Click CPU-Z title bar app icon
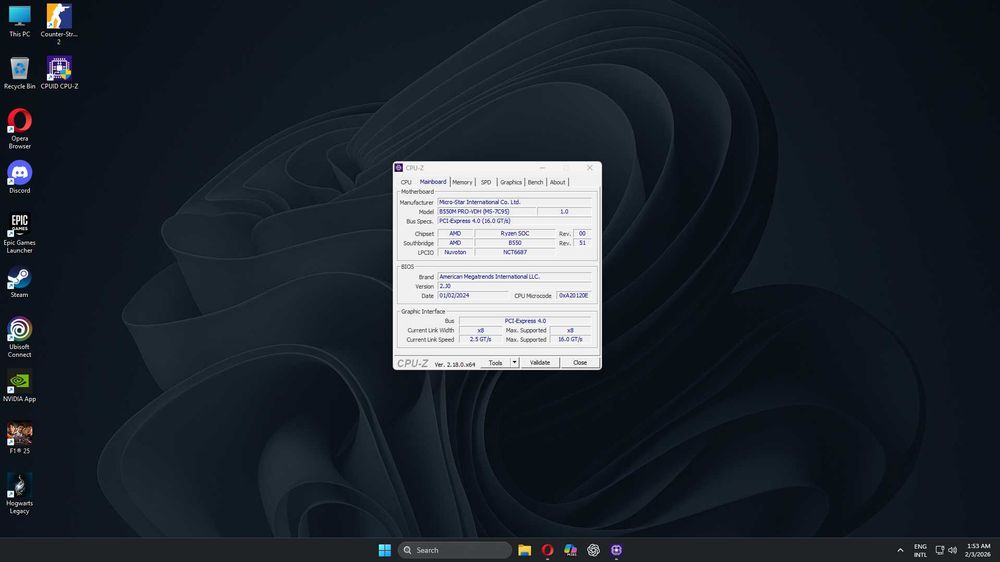 [x=399, y=168]
